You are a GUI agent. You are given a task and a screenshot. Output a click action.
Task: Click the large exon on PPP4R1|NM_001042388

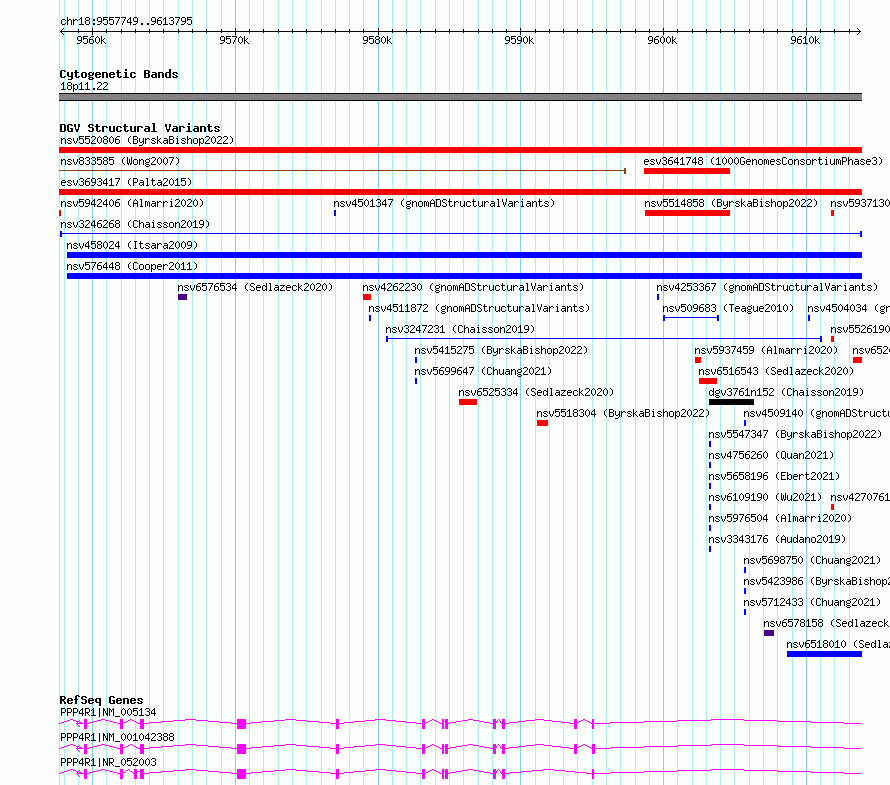[241, 749]
